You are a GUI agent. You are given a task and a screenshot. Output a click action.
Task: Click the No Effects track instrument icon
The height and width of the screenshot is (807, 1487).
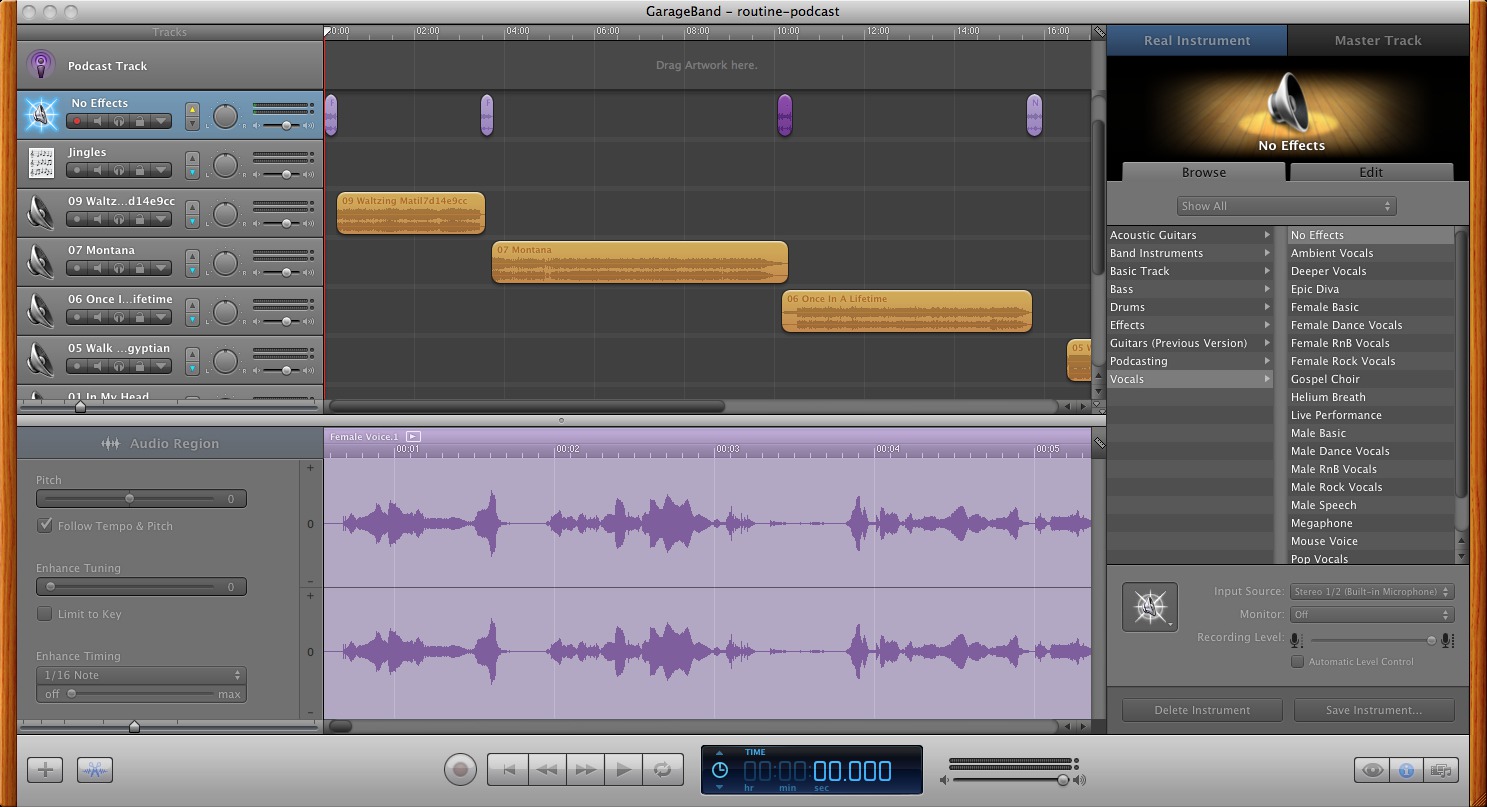(x=41, y=115)
